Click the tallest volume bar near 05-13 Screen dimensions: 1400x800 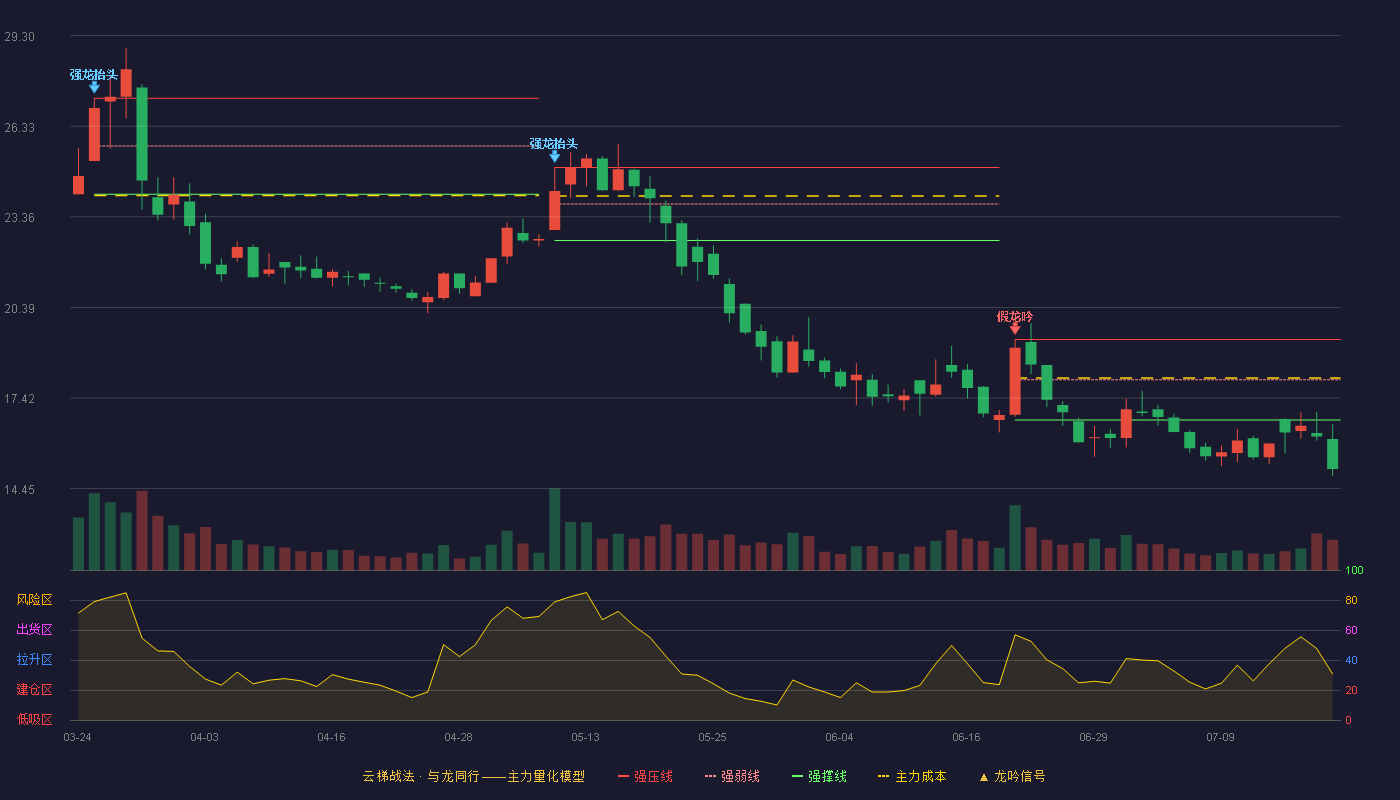tap(554, 529)
